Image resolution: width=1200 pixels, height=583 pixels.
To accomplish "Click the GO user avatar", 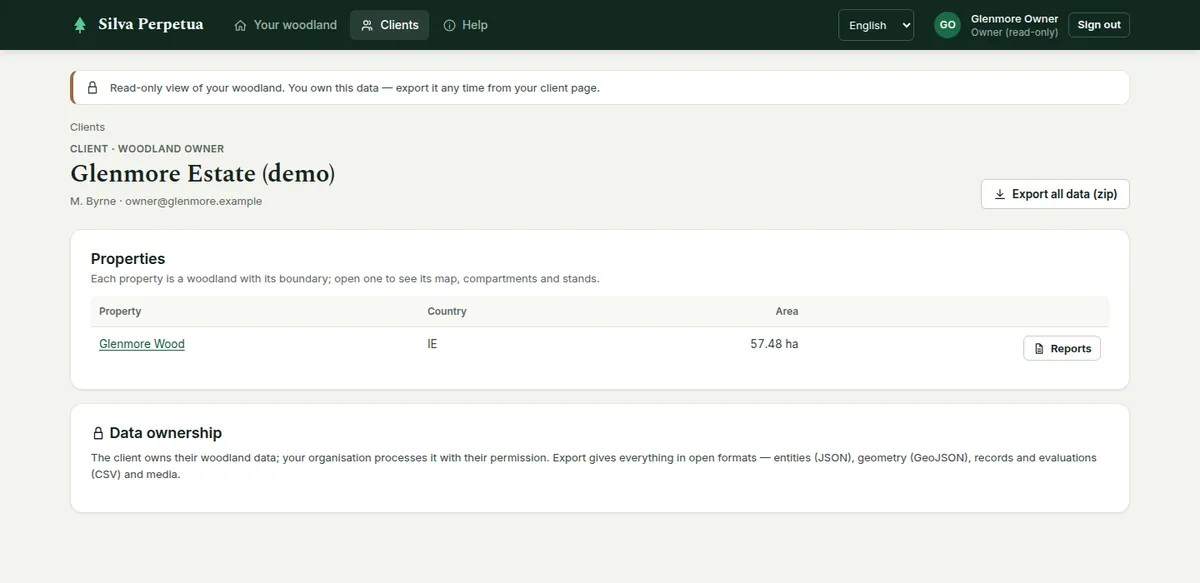I will pos(947,25).
